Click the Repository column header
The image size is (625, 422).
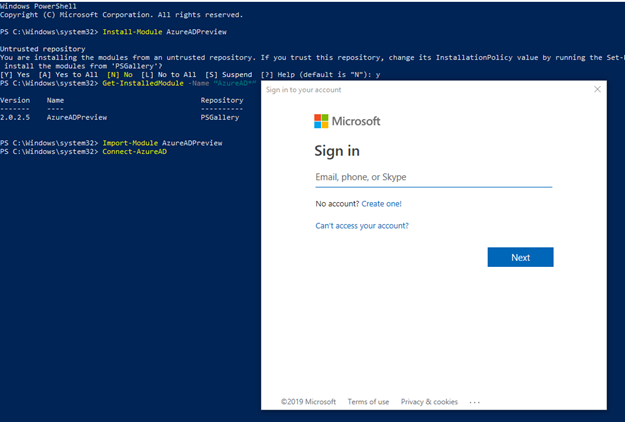222,100
